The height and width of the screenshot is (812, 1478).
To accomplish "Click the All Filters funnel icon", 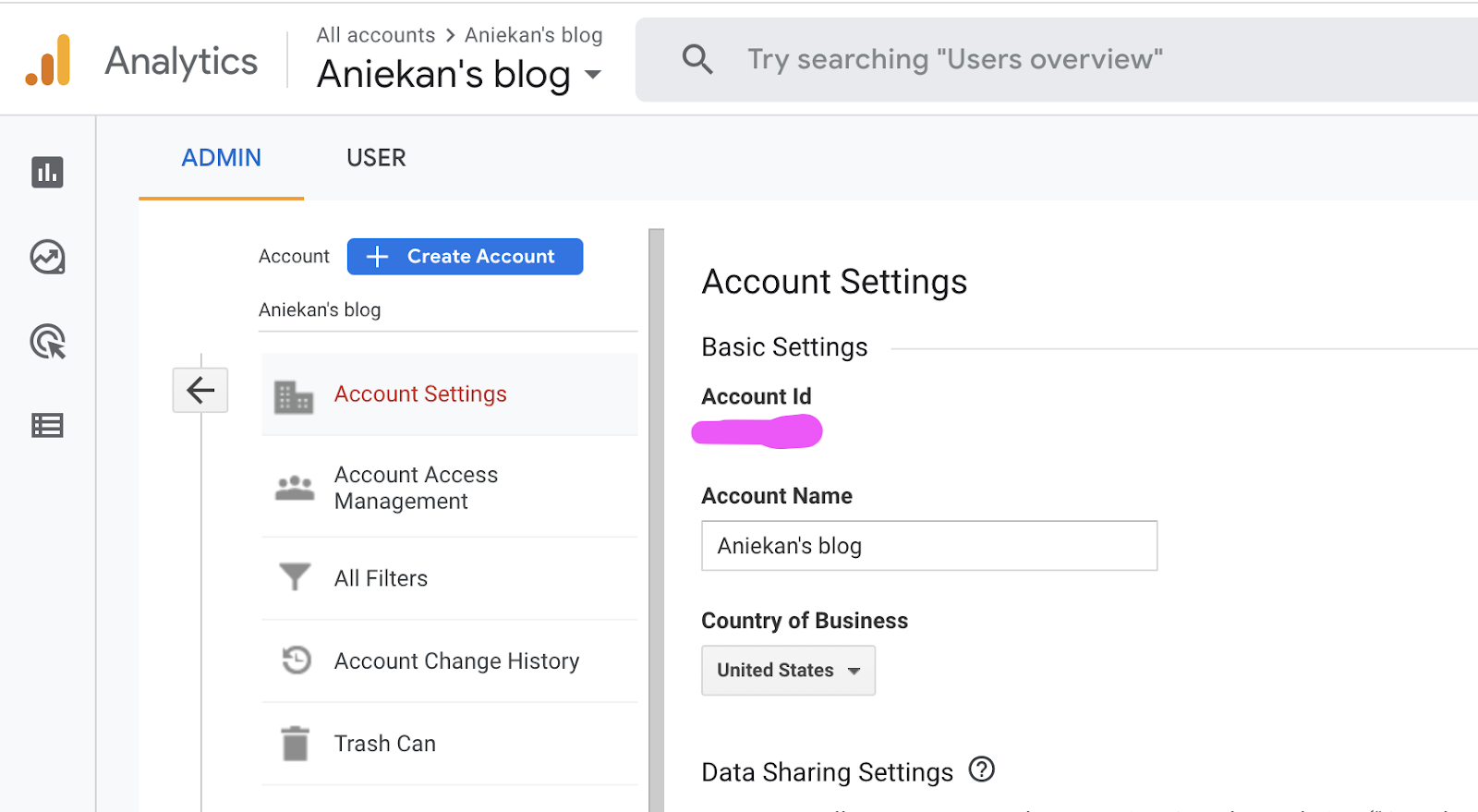I will tap(295, 577).
